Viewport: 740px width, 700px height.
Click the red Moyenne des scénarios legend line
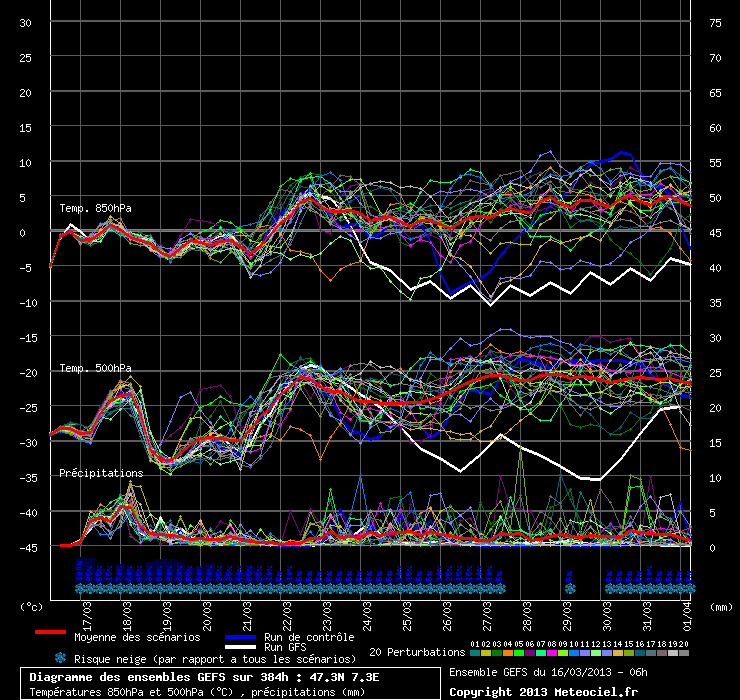point(49,633)
